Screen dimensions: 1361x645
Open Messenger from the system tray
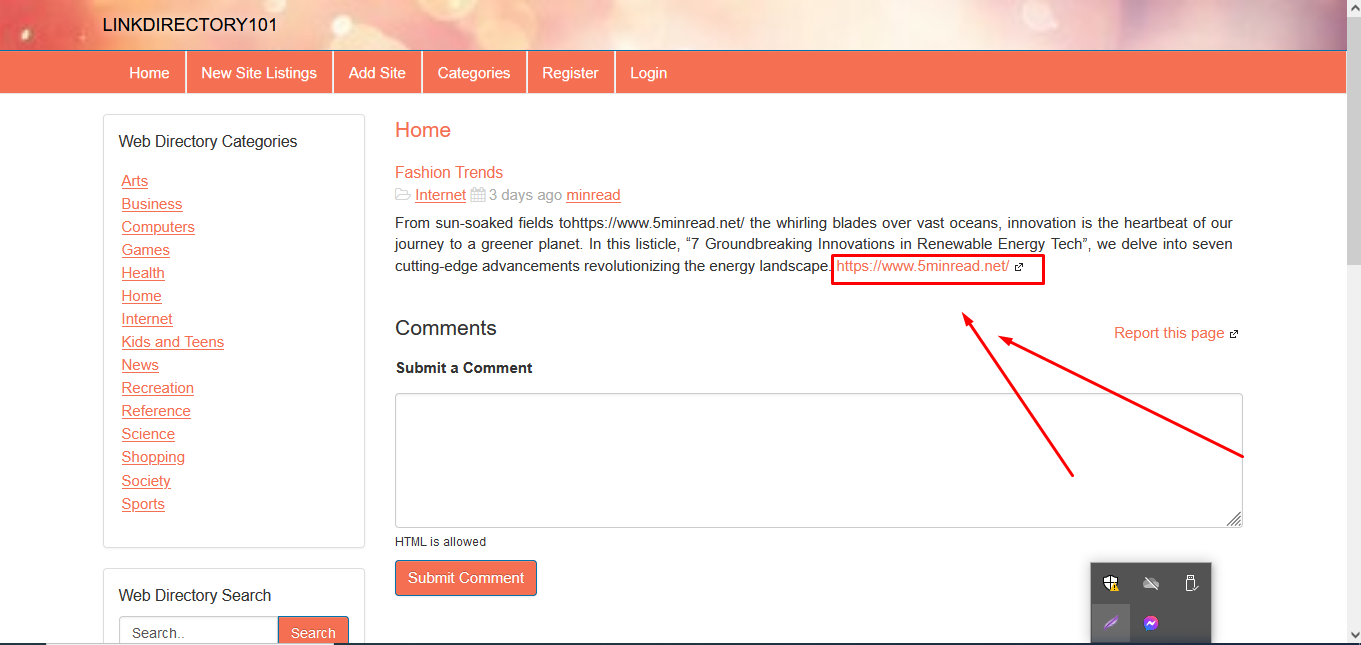1151,623
